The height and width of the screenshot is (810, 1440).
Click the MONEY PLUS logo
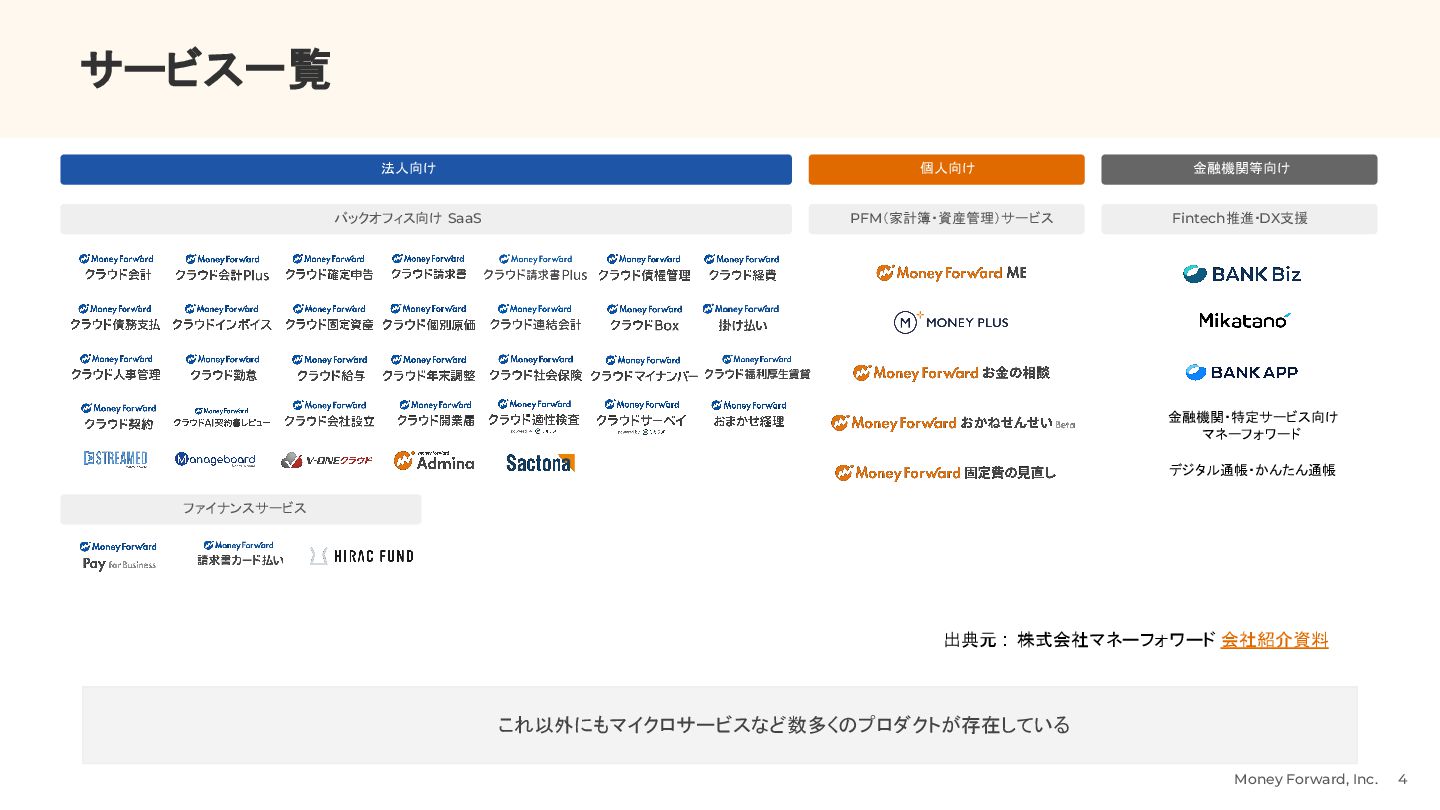pyautogui.click(x=951, y=322)
